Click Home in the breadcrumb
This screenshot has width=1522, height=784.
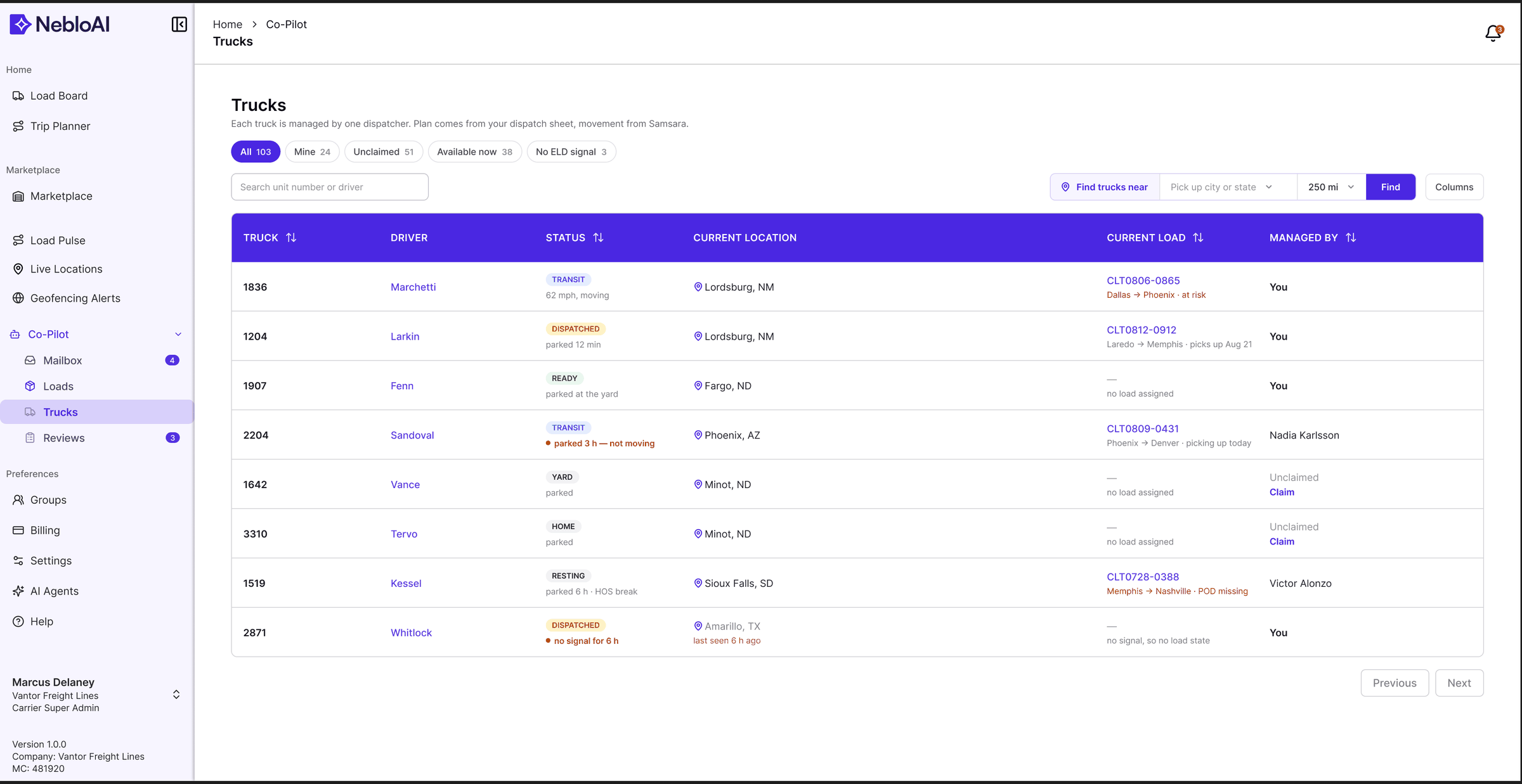228,24
